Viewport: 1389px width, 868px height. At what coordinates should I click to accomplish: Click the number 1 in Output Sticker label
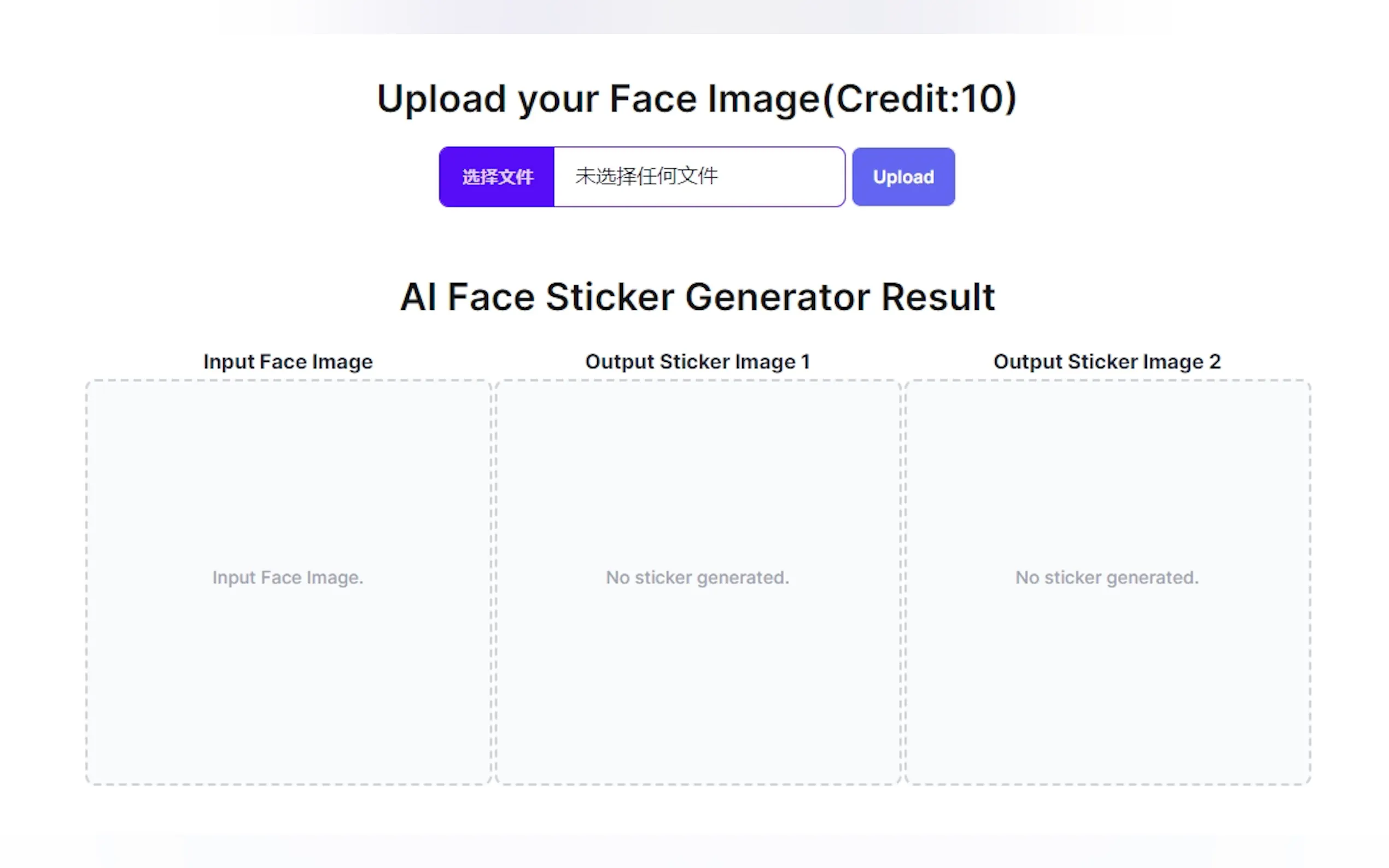806,362
